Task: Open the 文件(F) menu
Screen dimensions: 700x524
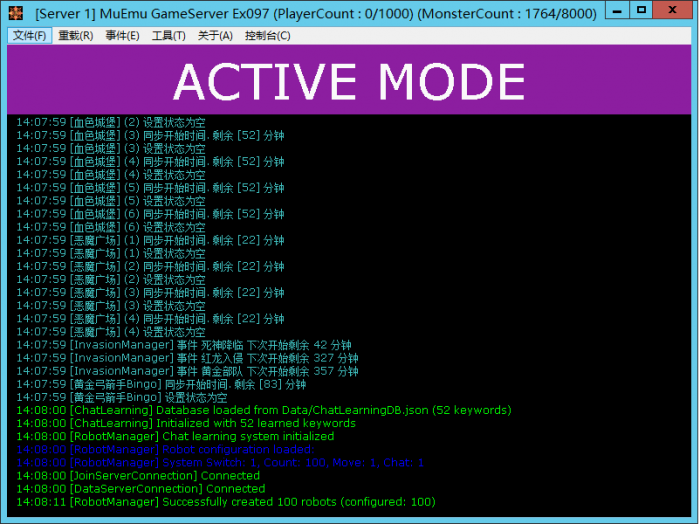Action: point(30,36)
